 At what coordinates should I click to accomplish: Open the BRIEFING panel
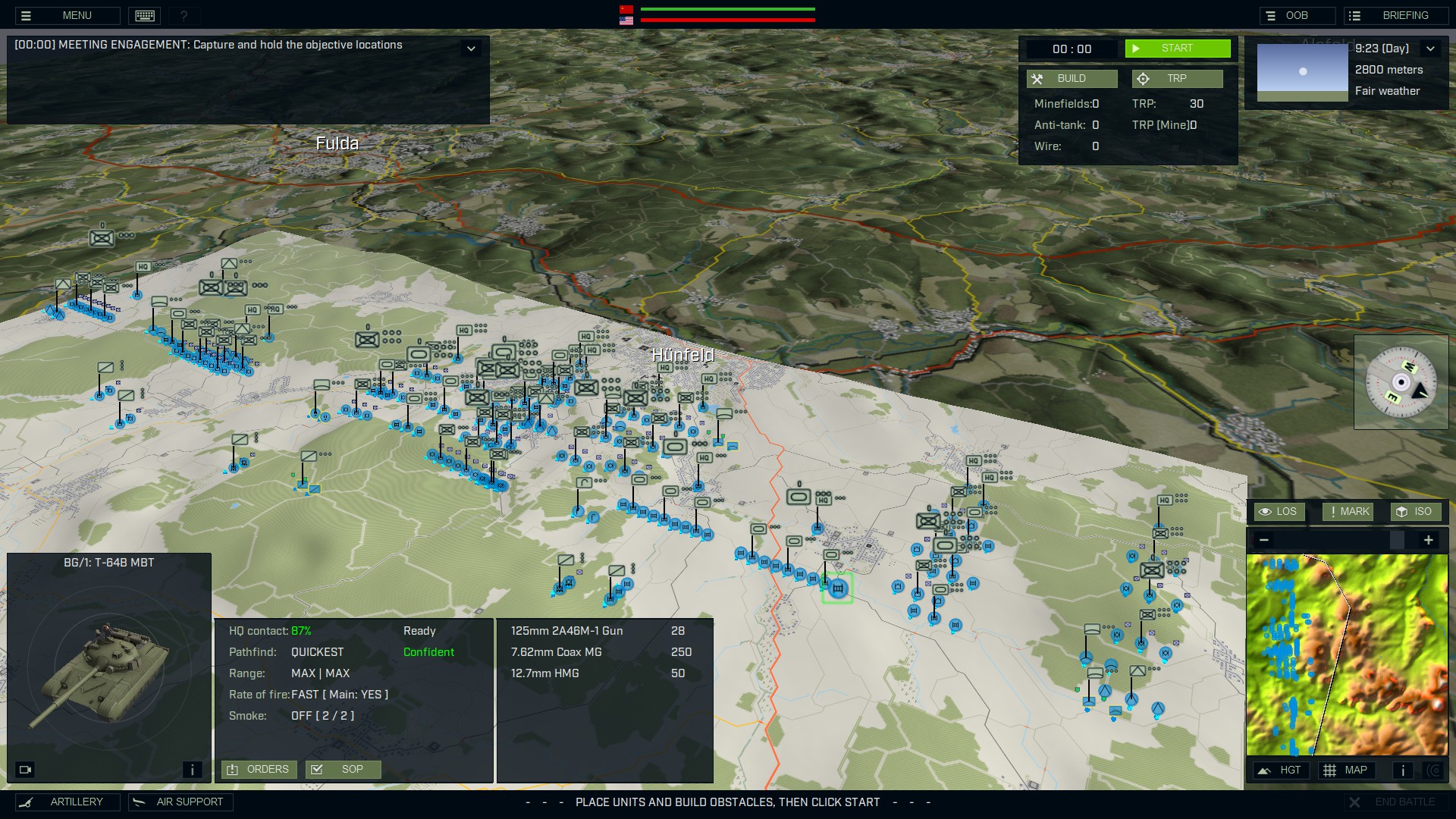[x=1395, y=14]
